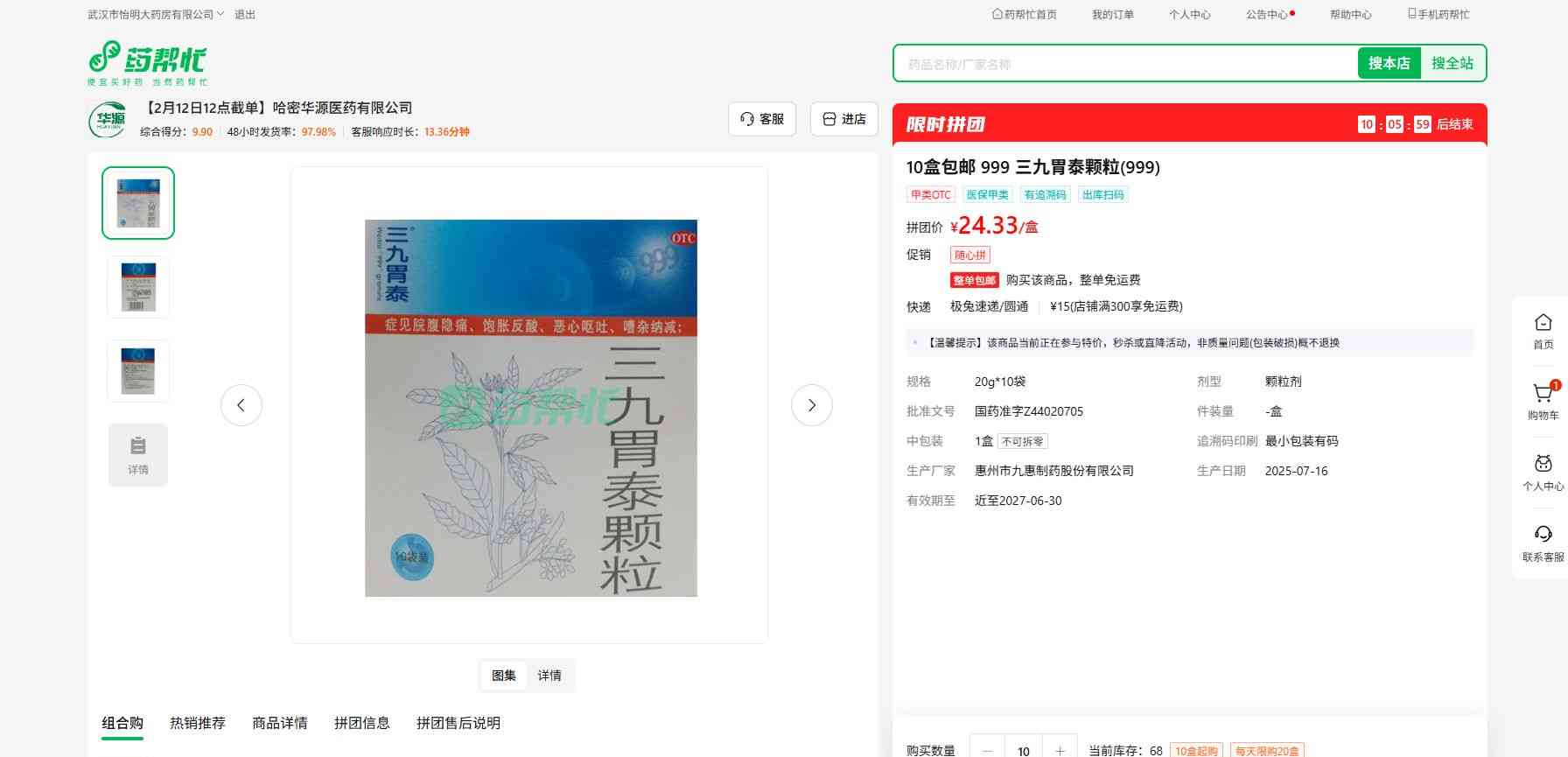Switch image viewer to 图集 mode
This screenshot has height=757, width=1568.
[x=504, y=676]
